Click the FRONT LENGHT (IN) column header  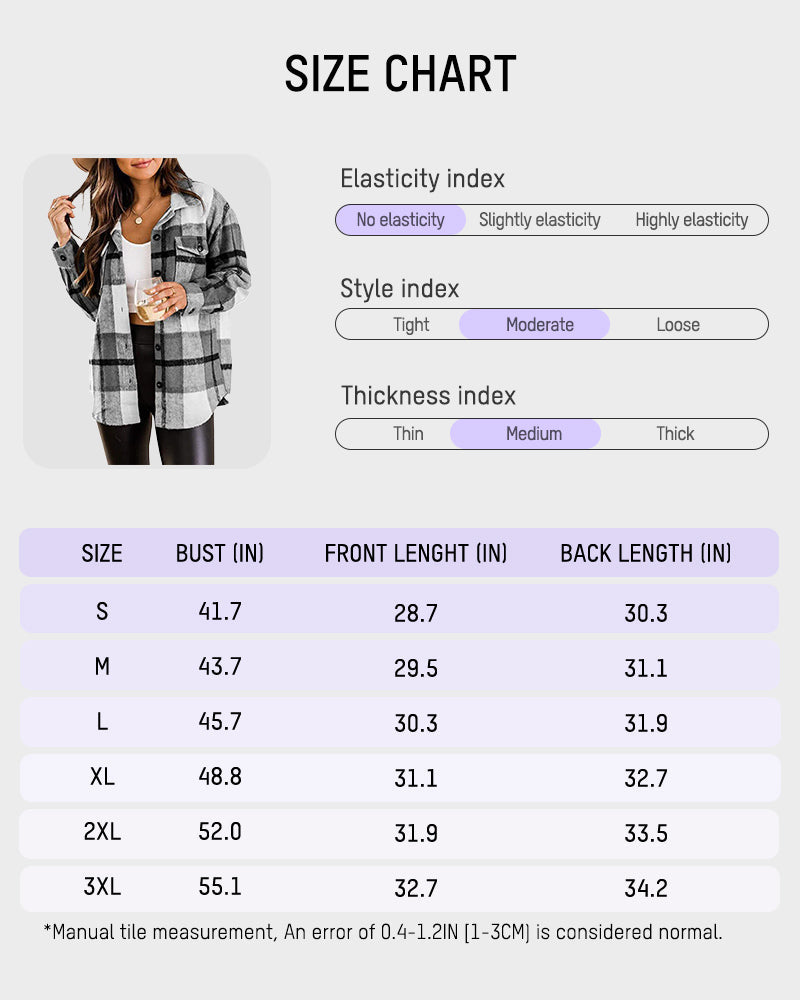[x=416, y=553]
